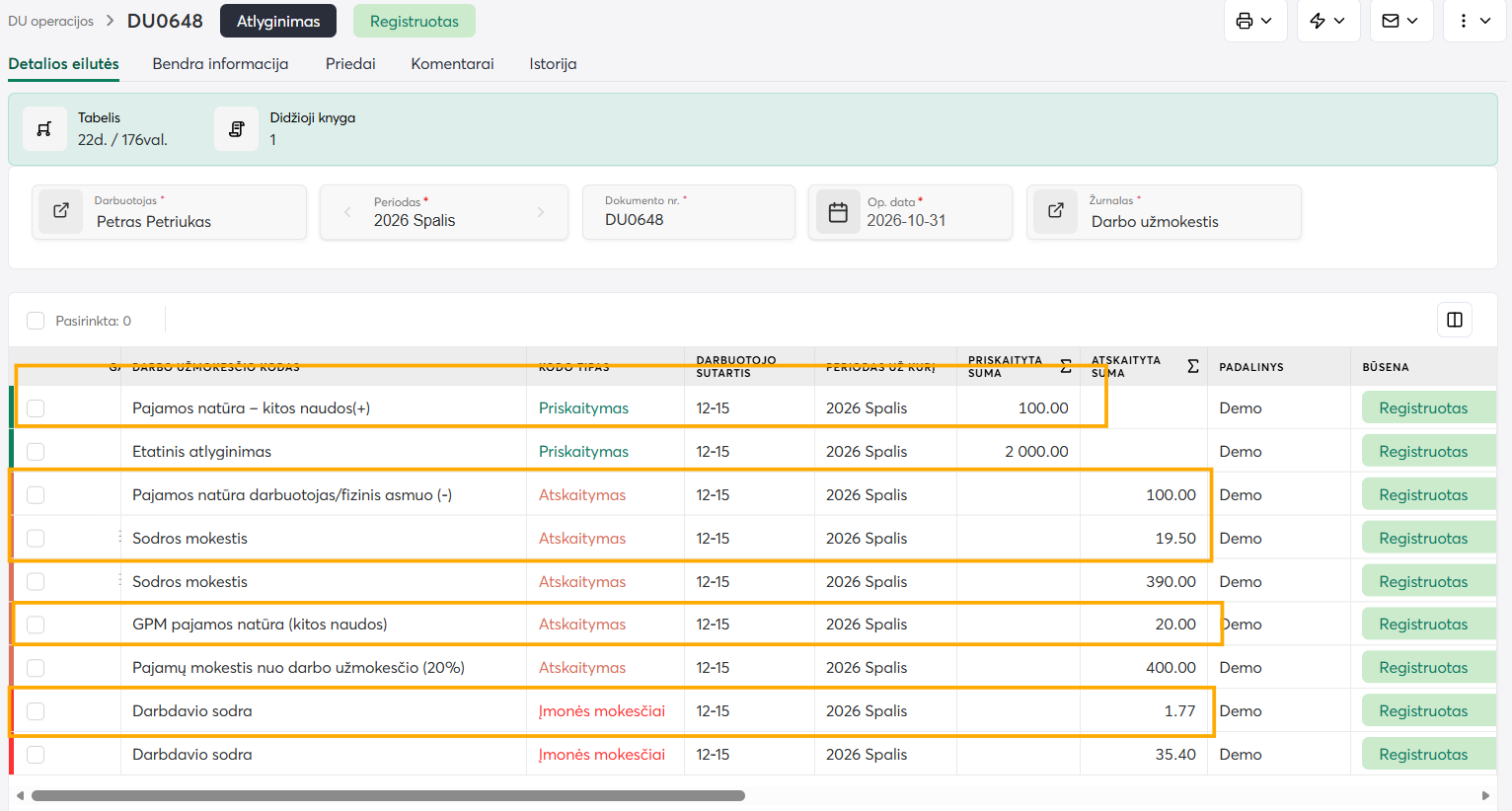This screenshot has height=811, width=1512.
Task: Toggle the Pasirinkta select-all checkbox
Action: pyautogui.click(x=36, y=321)
